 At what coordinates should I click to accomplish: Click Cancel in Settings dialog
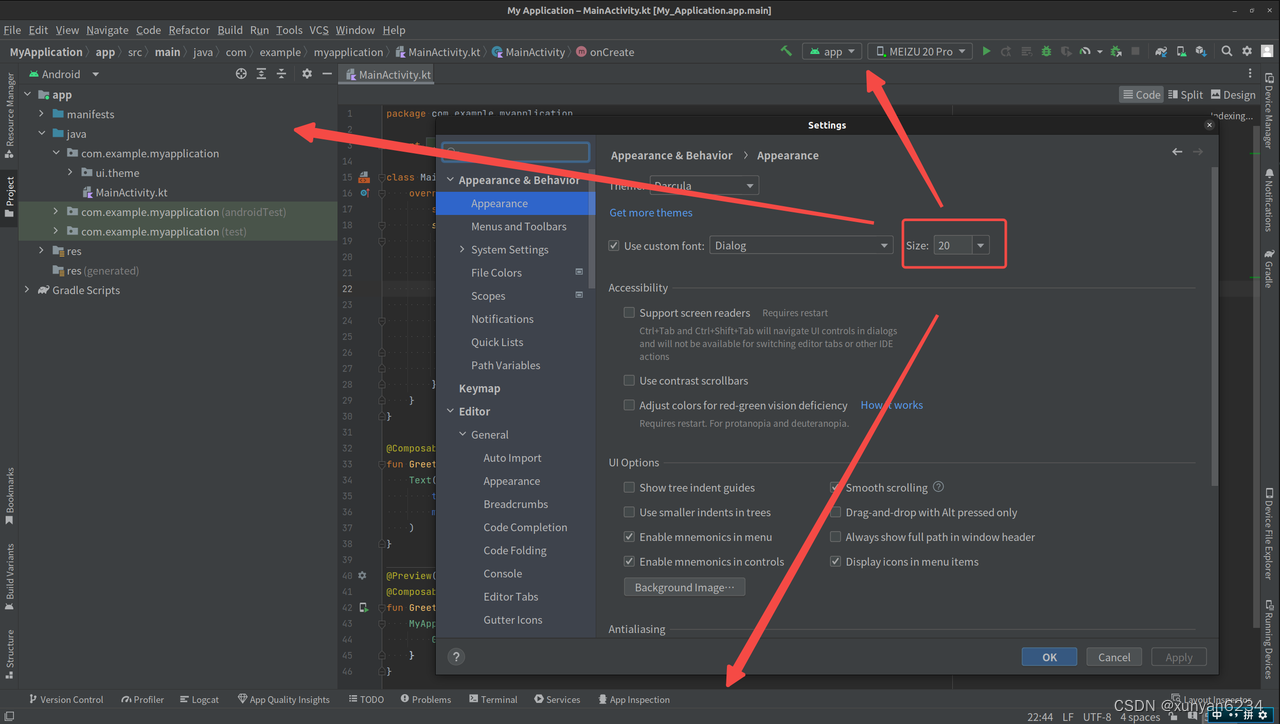(1114, 657)
